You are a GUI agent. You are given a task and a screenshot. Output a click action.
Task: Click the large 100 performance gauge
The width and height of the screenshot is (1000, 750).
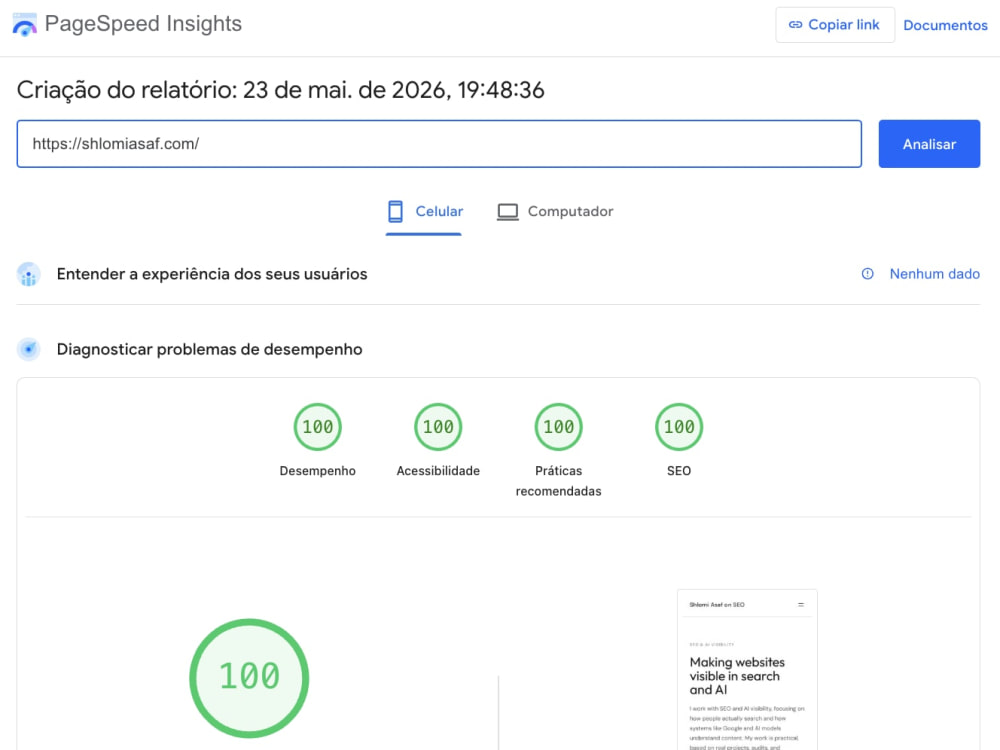coord(249,678)
